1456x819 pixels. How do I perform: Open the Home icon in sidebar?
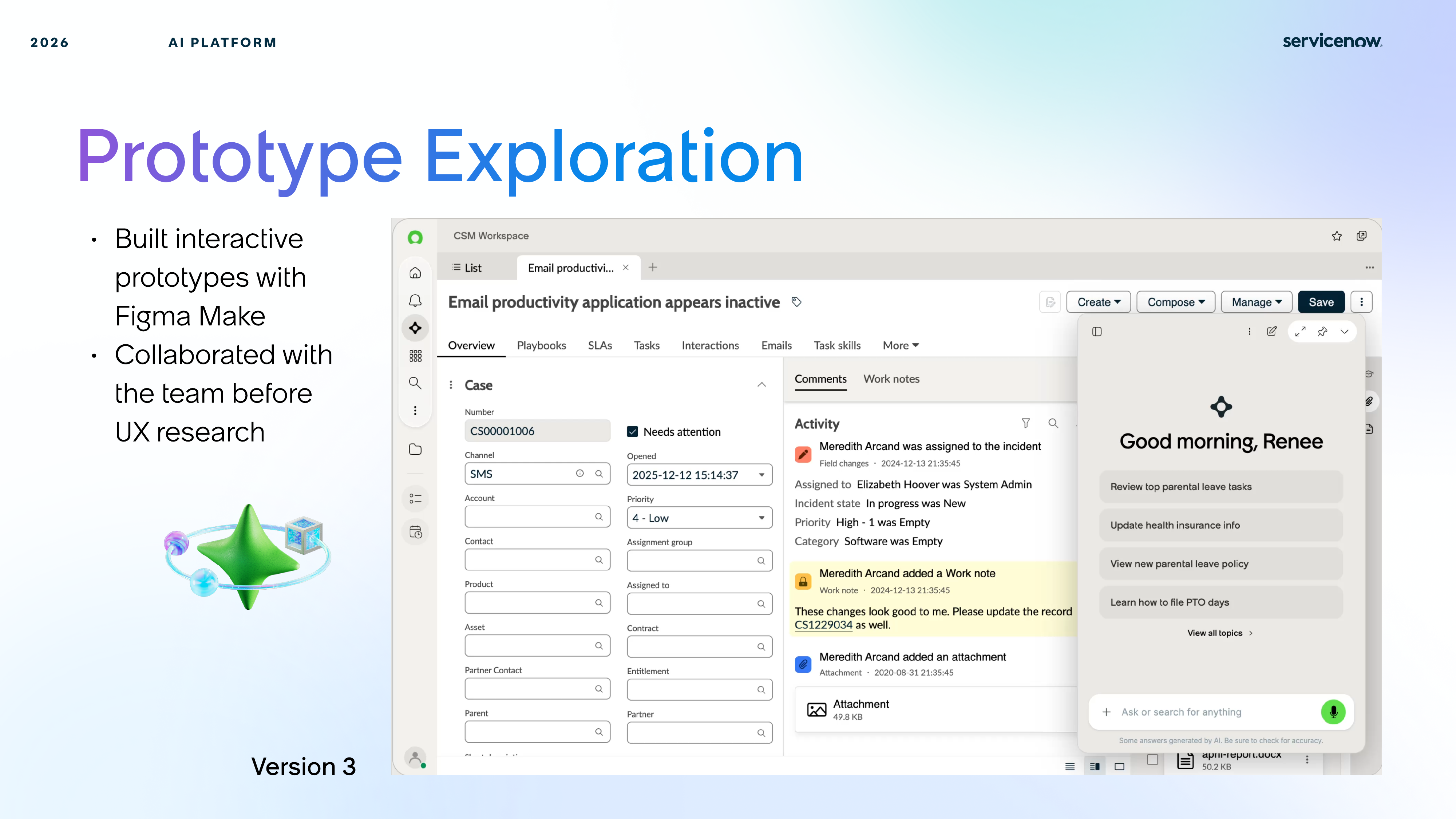tap(415, 273)
